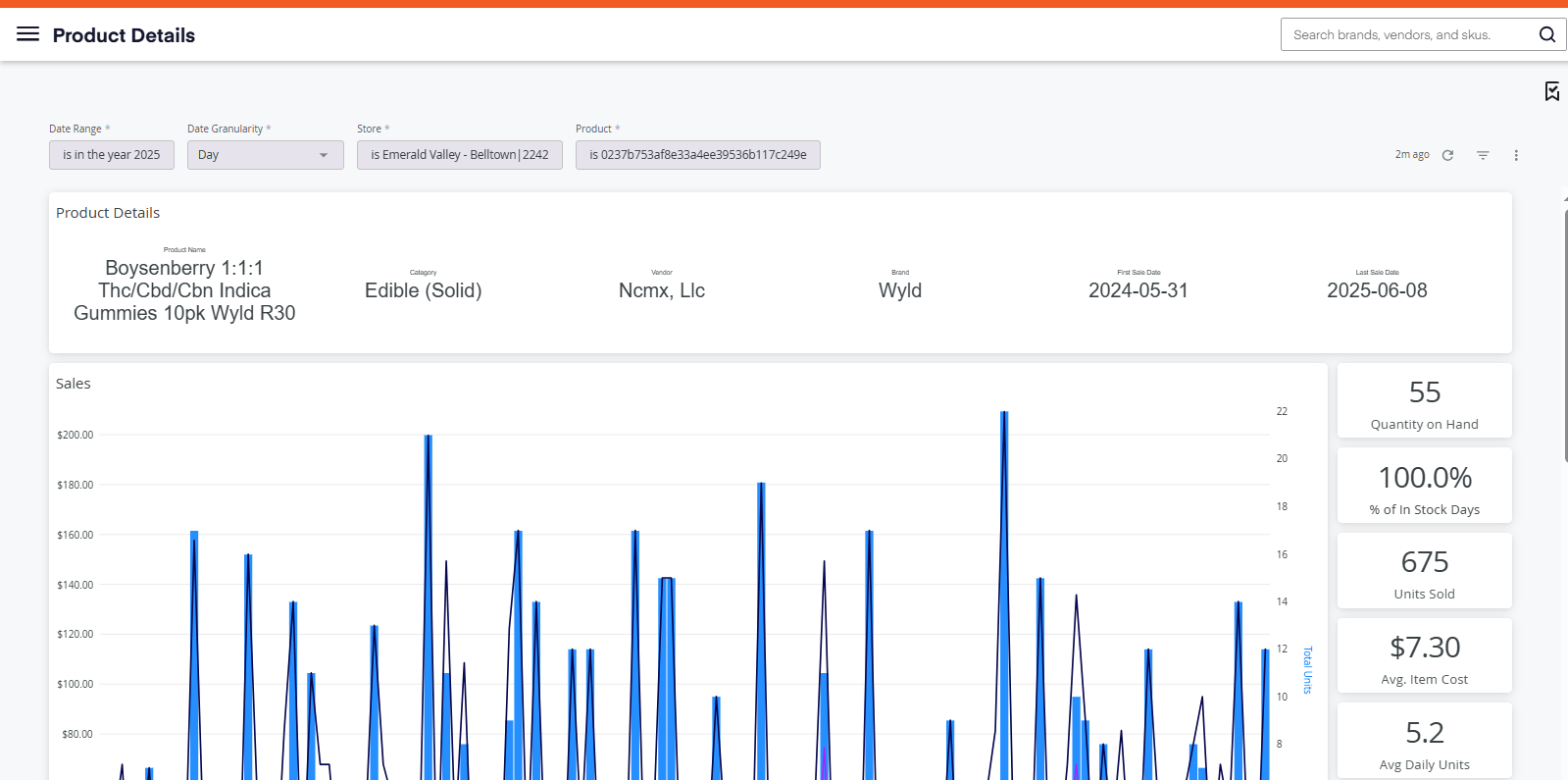The image size is (1568, 780).
Task: Click the % of In Stock Days tile
Action: click(x=1425, y=486)
